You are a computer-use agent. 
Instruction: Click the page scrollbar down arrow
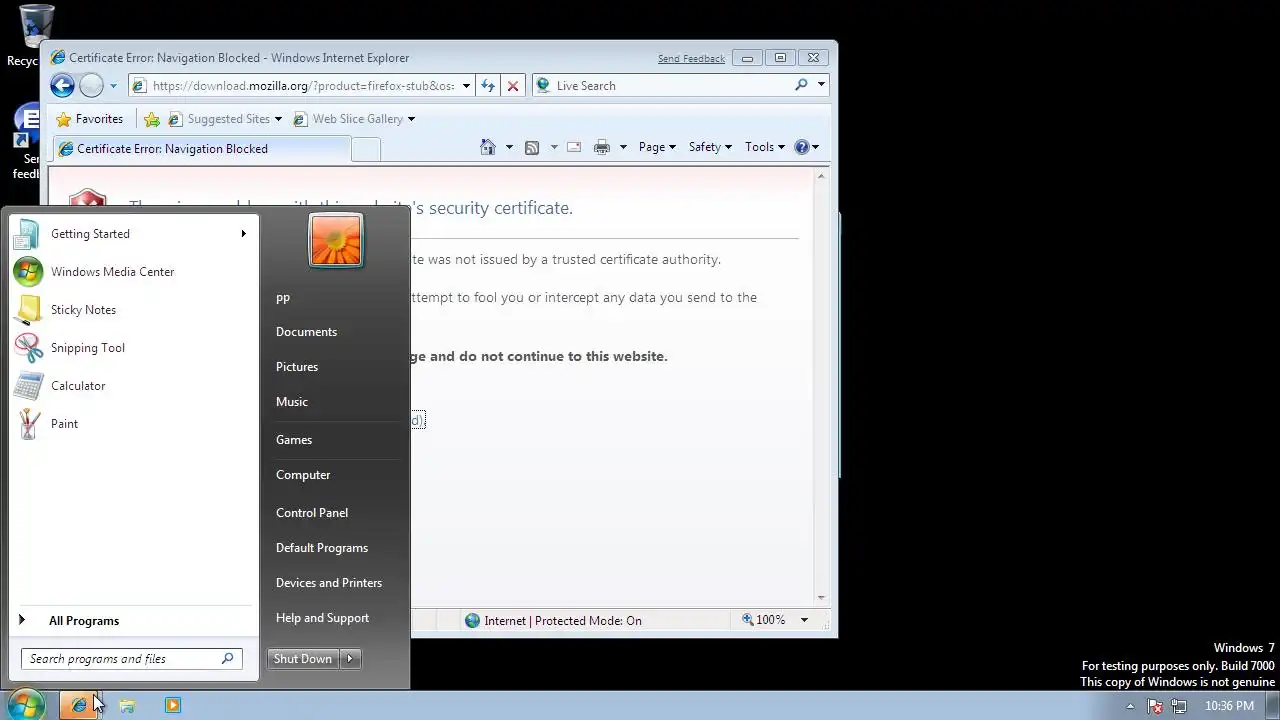click(821, 597)
